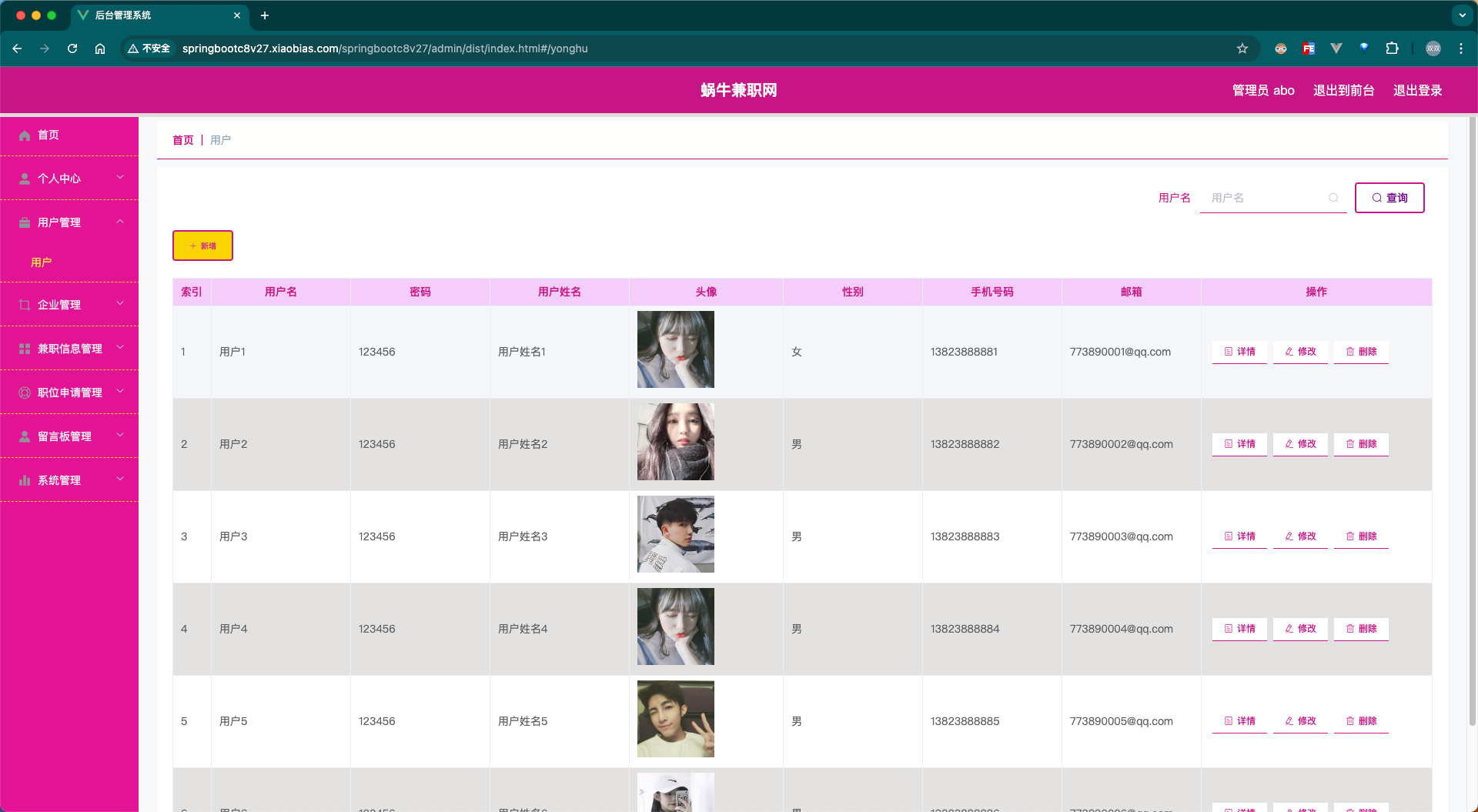Screen dimensions: 1478x812
Task: Go to 首页 in the sidebar
Action: [x=69, y=135]
